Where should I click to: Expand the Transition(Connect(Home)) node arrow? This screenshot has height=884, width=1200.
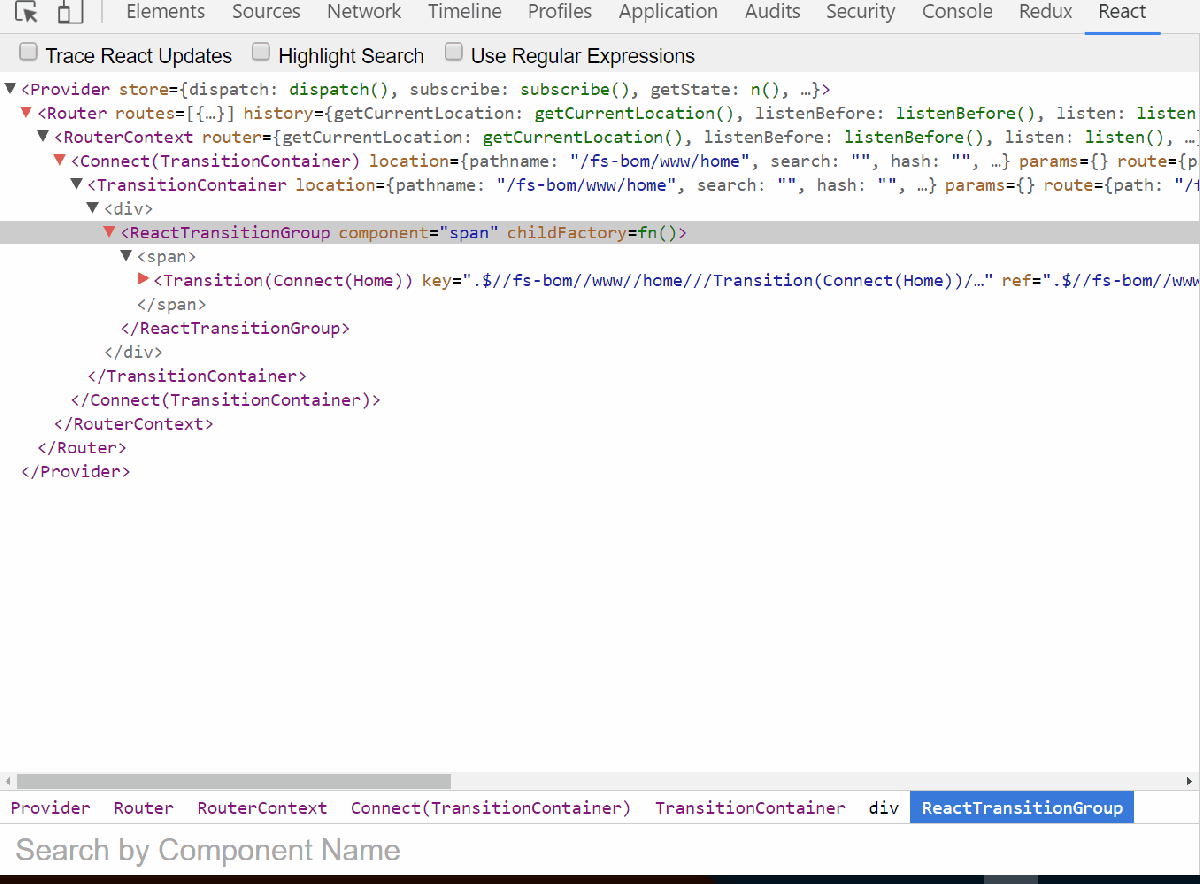coord(143,279)
